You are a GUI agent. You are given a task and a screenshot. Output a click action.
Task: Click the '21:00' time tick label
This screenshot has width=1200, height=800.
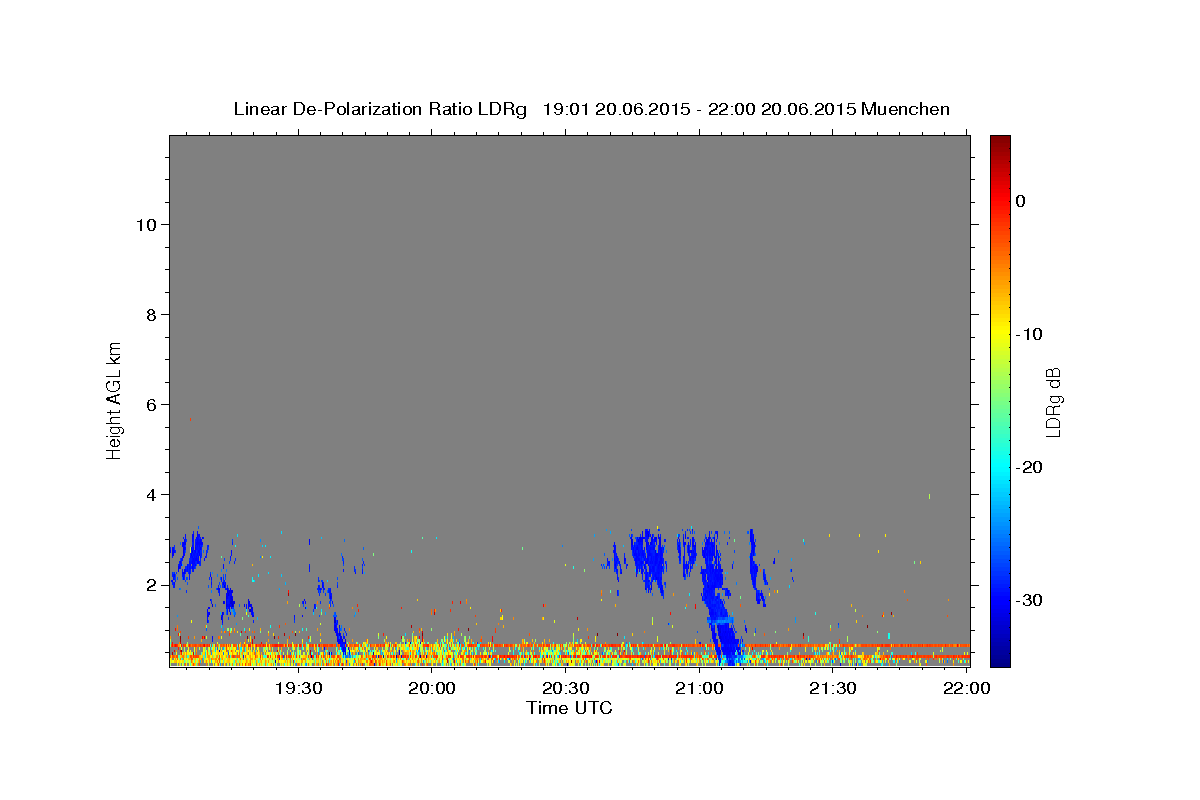pos(699,688)
